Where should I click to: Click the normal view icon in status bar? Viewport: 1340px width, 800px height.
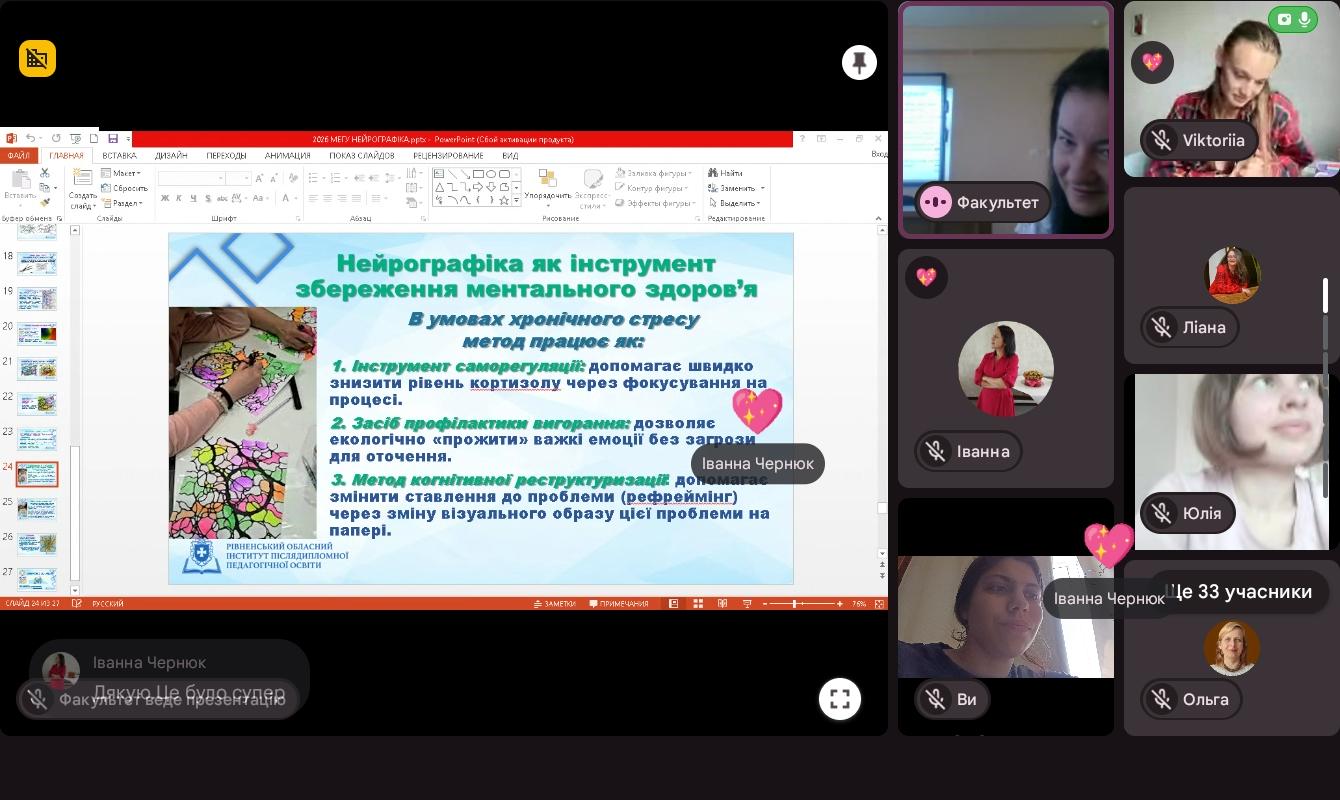pos(673,604)
